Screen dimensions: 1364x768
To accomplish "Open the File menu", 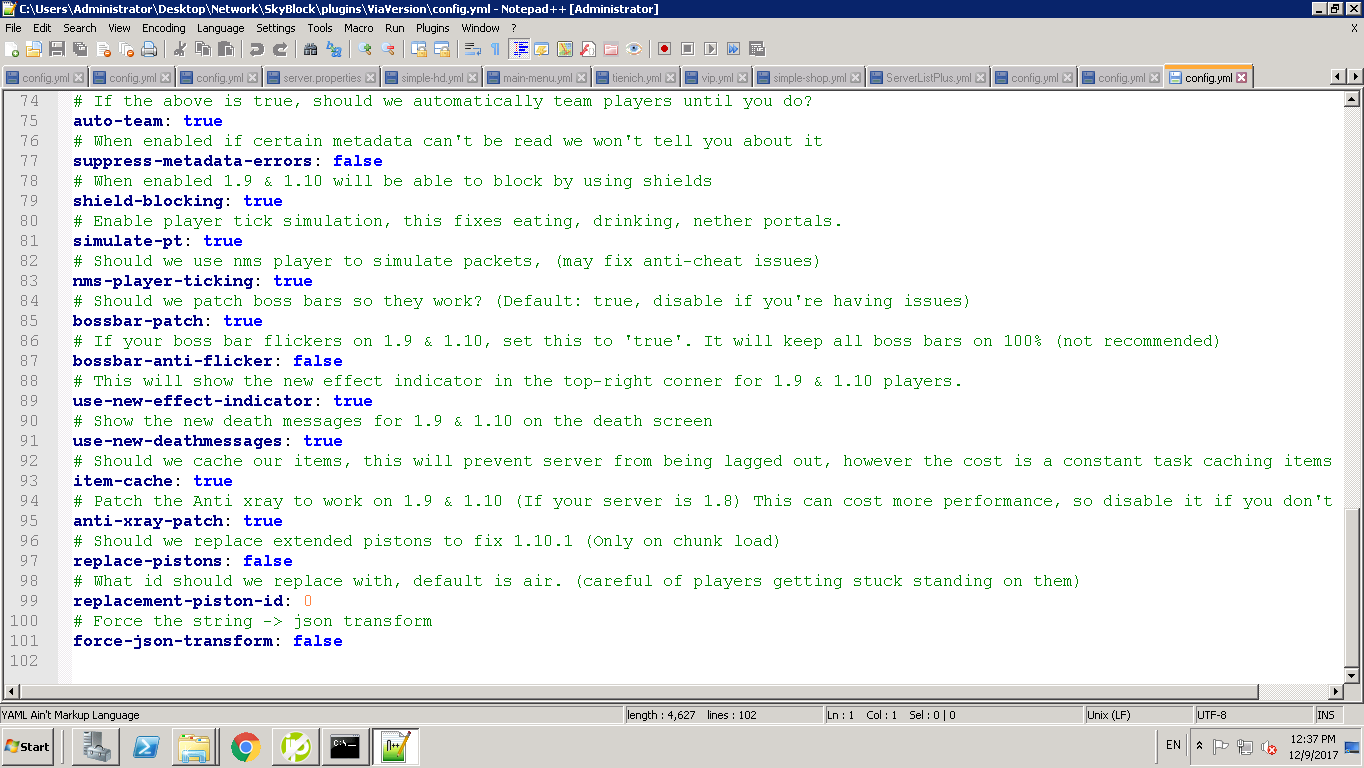I will point(13,28).
